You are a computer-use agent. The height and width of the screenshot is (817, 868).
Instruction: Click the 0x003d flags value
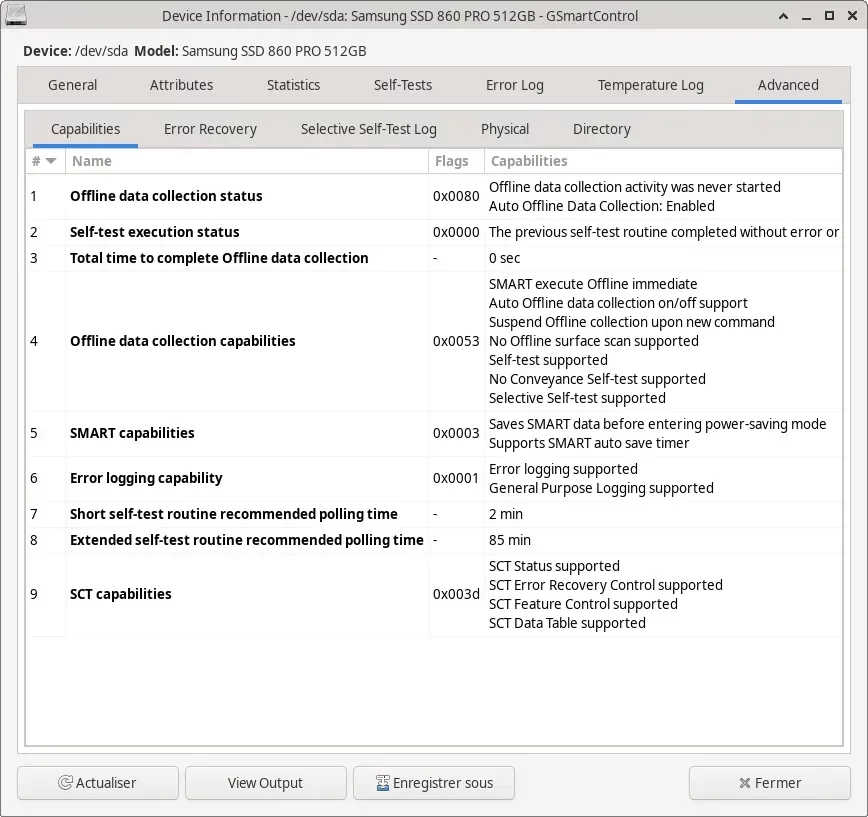click(456, 594)
